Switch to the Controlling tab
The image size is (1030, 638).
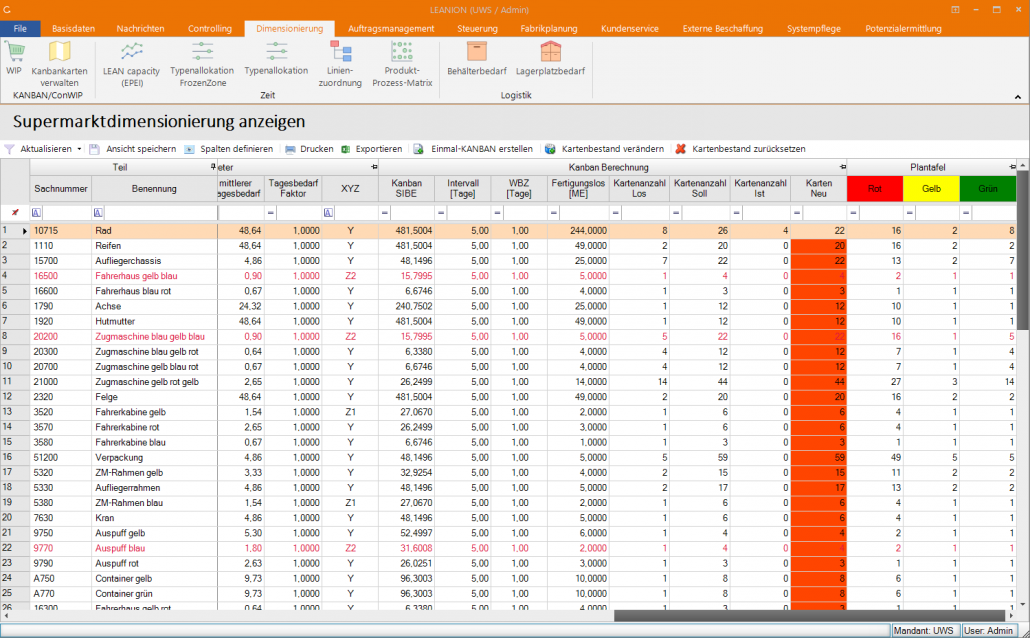point(210,28)
